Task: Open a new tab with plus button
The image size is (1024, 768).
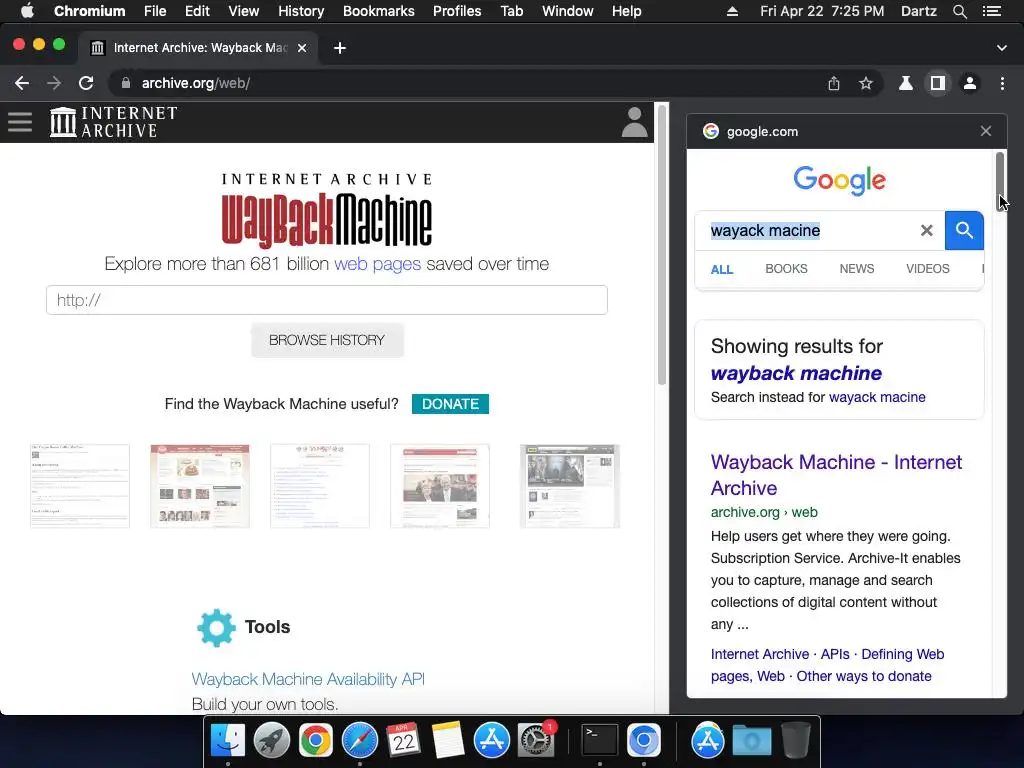Action: (x=340, y=48)
